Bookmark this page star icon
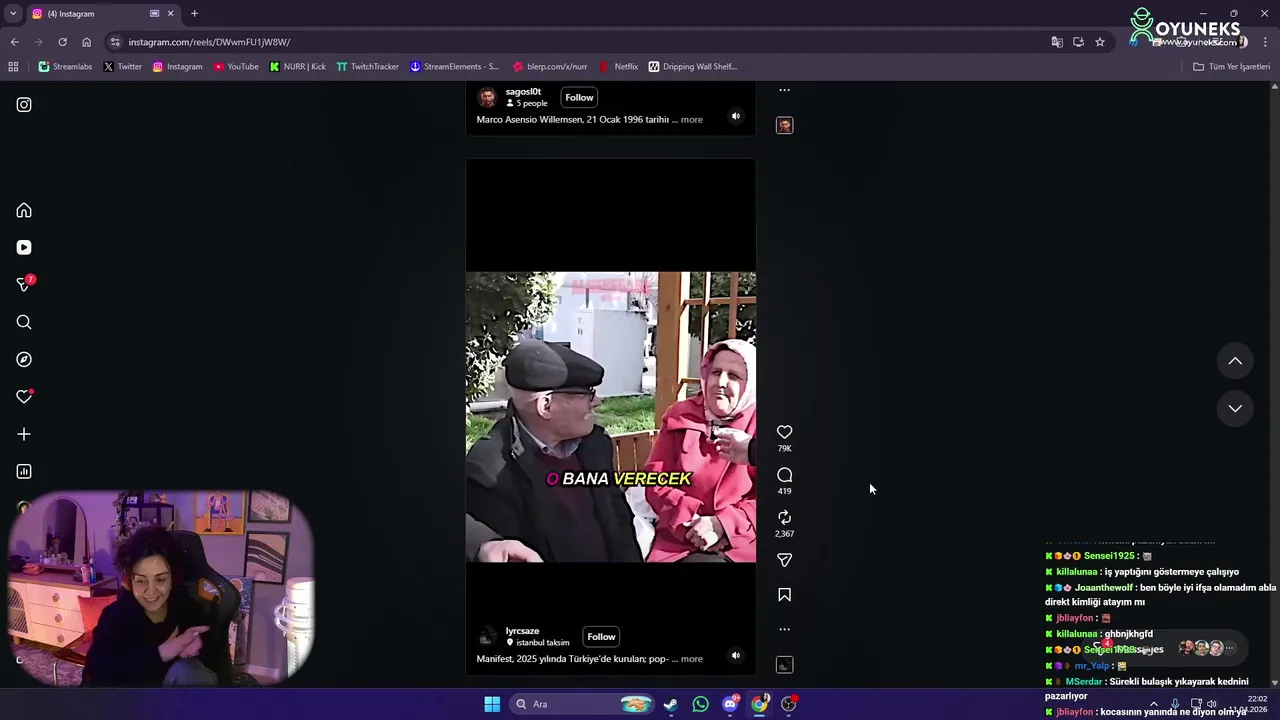Viewport: 1280px width, 720px height. (x=1100, y=42)
